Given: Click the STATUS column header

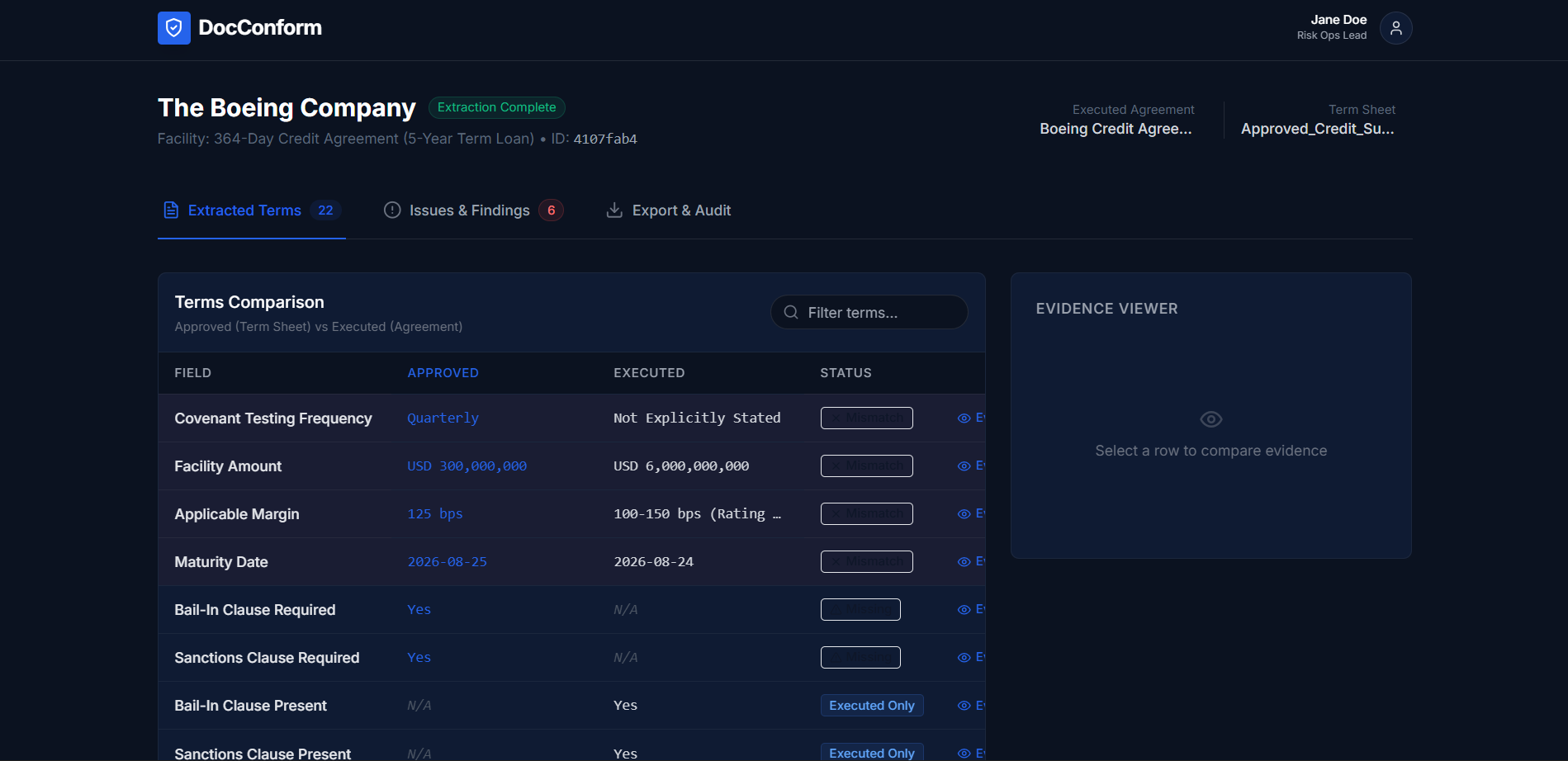Looking at the screenshot, I should pyautogui.click(x=846, y=373).
